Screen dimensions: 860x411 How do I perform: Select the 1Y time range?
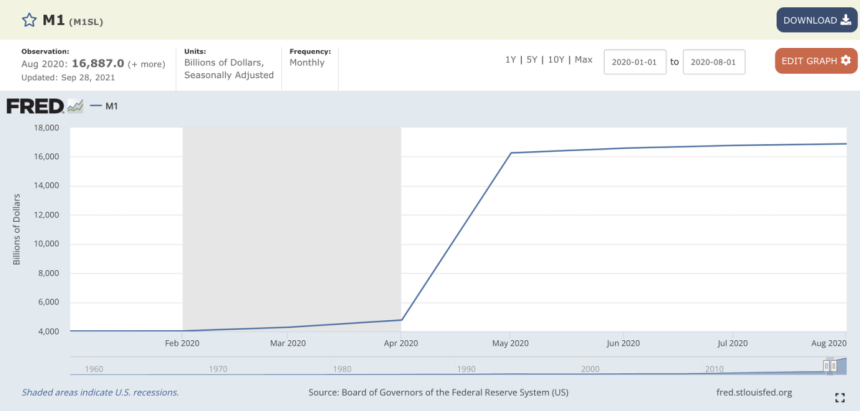point(512,60)
